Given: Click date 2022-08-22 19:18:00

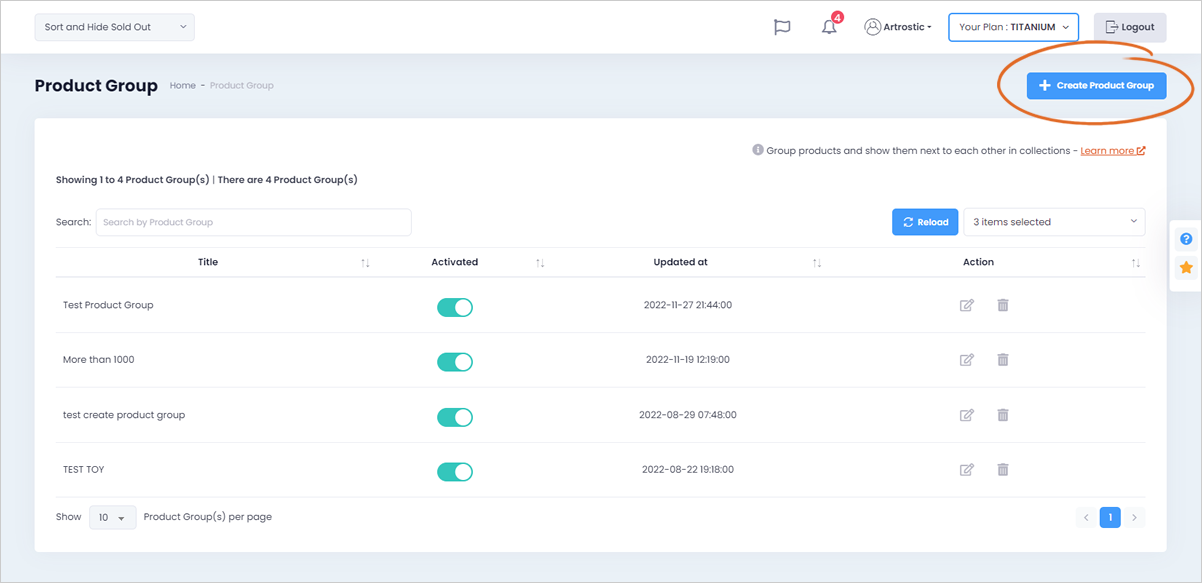Looking at the screenshot, I should [688, 470].
